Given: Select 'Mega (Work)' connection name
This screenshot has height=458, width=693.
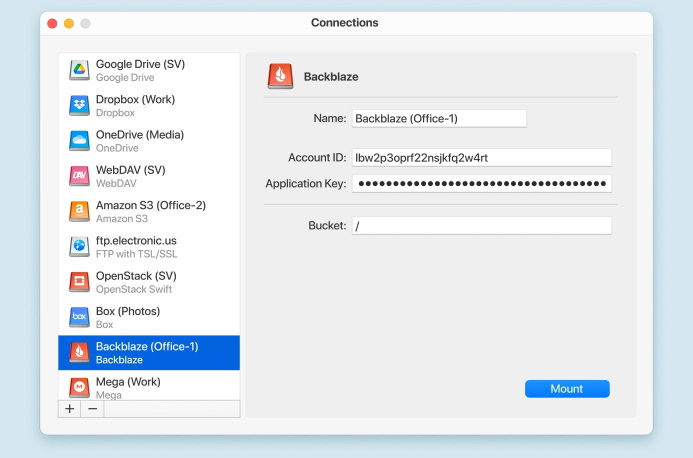Looking at the screenshot, I should [x=128, y=382].
